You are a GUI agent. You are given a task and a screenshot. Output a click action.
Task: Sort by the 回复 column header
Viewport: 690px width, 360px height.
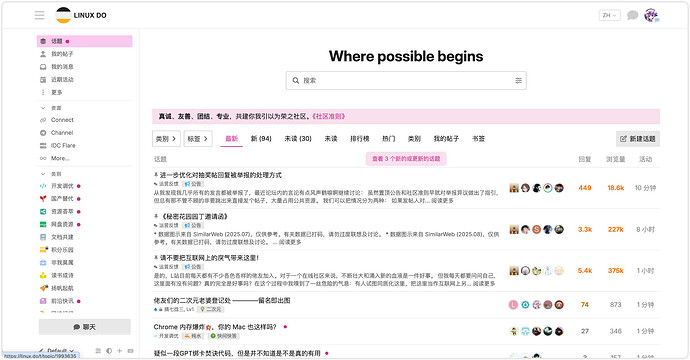(x=585, y=159)
